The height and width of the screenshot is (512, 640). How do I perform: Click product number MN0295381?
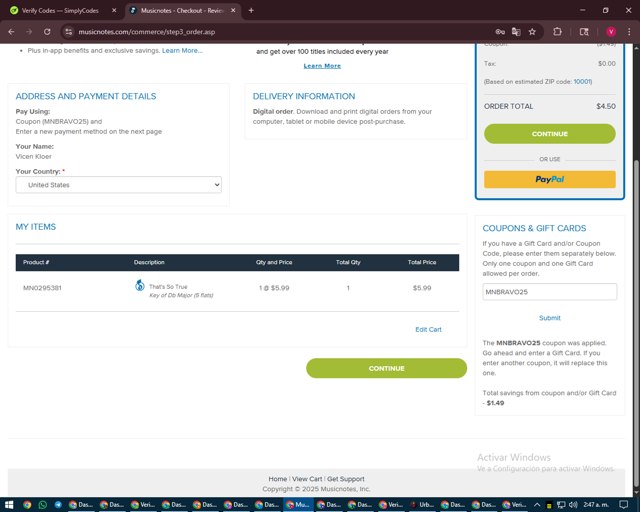(x=42, y=288)
